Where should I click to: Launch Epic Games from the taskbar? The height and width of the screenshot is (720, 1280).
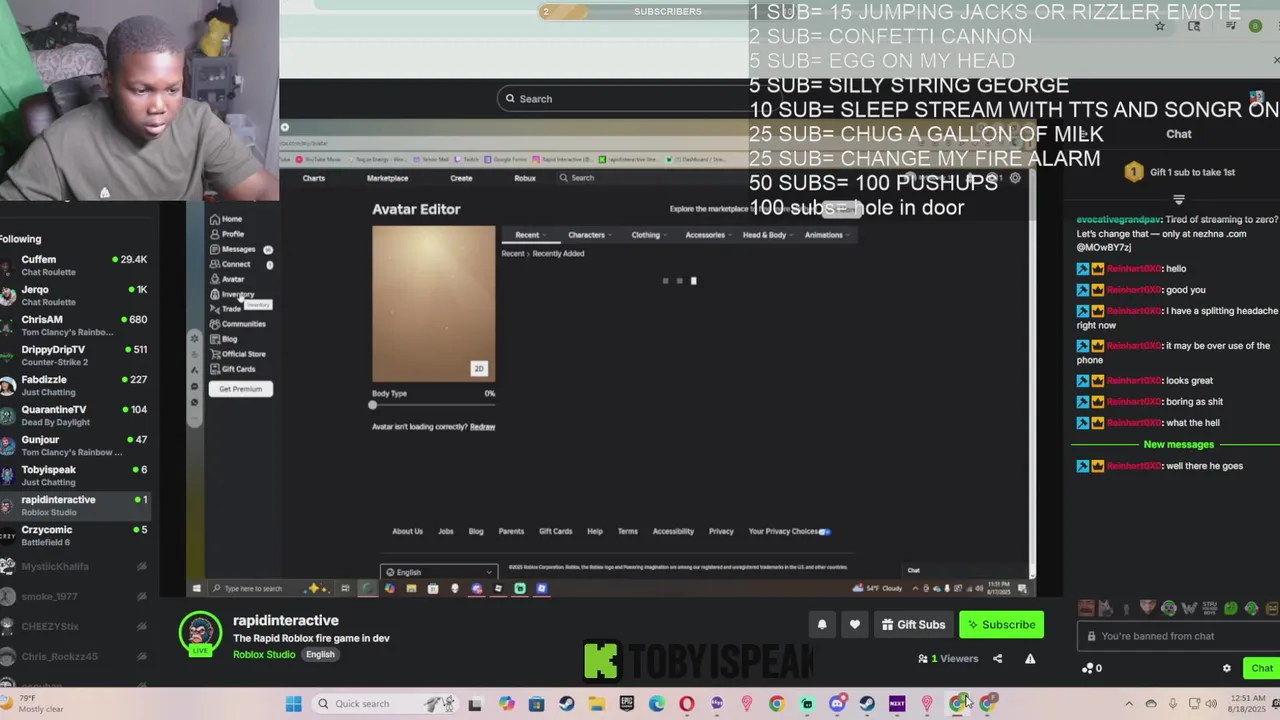tap(627, 704)
